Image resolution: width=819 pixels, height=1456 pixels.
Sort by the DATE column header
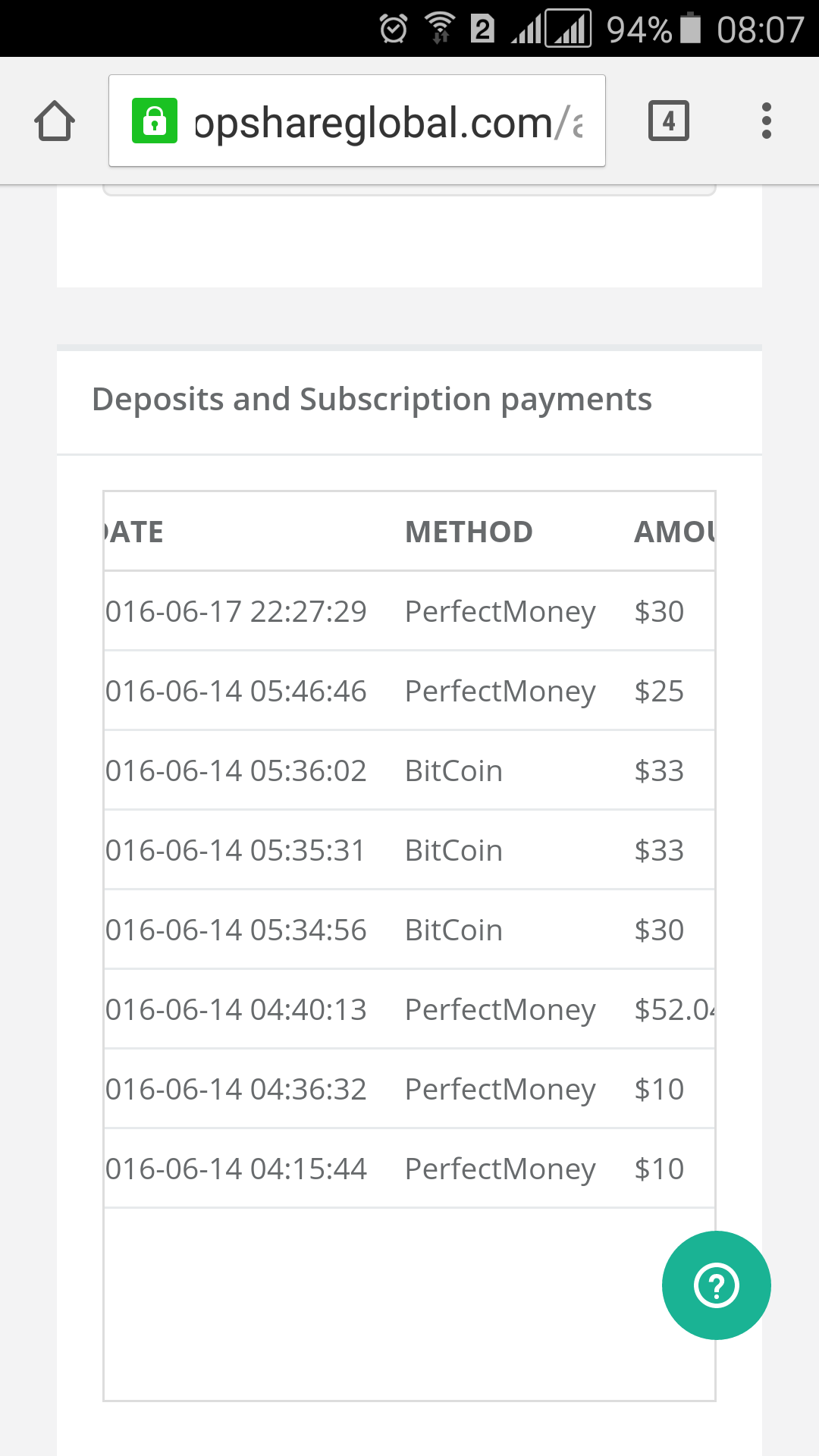(x=135, y=532)
